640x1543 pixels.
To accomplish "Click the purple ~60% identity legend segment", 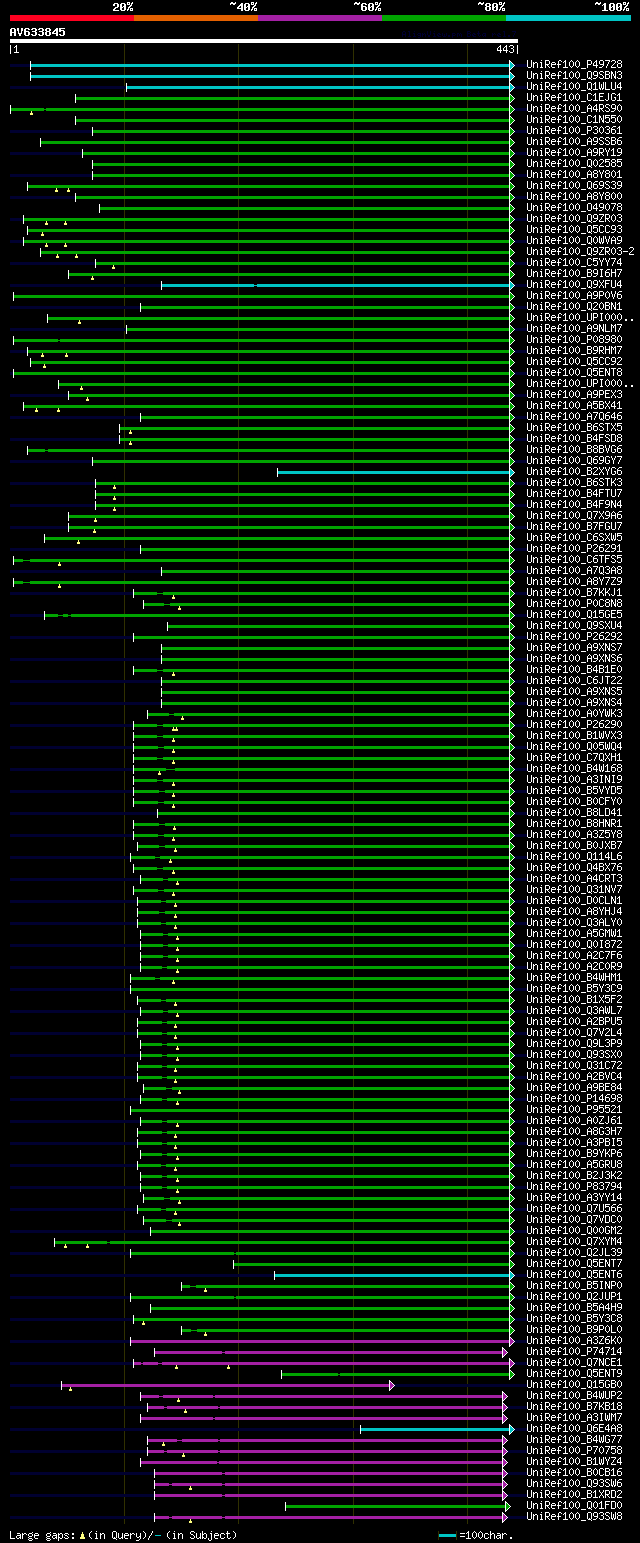I will pos(320,17).
